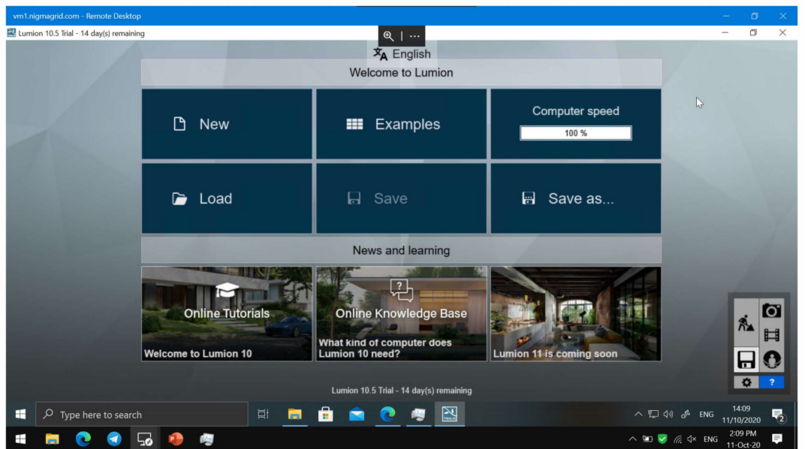Switch to Photo mode camera icon

click(x=771, y=310)
